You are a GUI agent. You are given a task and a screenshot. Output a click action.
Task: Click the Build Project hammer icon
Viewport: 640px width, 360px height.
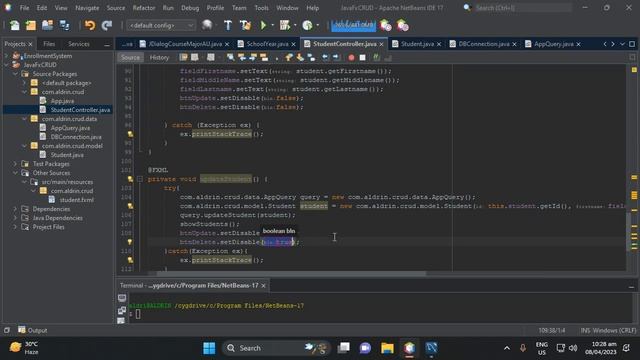pos(228,26)
